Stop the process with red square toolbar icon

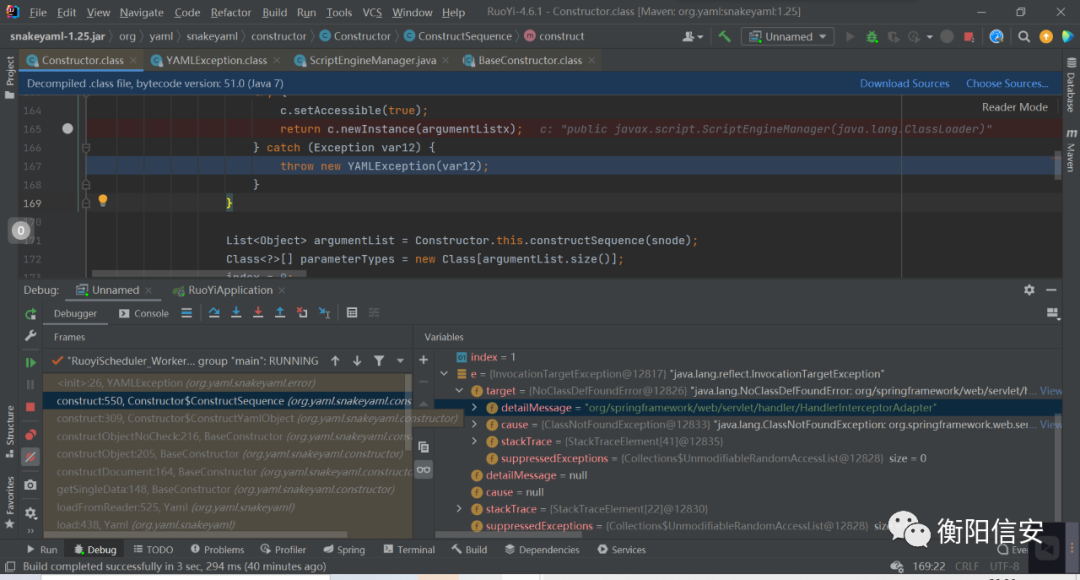(x=969, y=37)
